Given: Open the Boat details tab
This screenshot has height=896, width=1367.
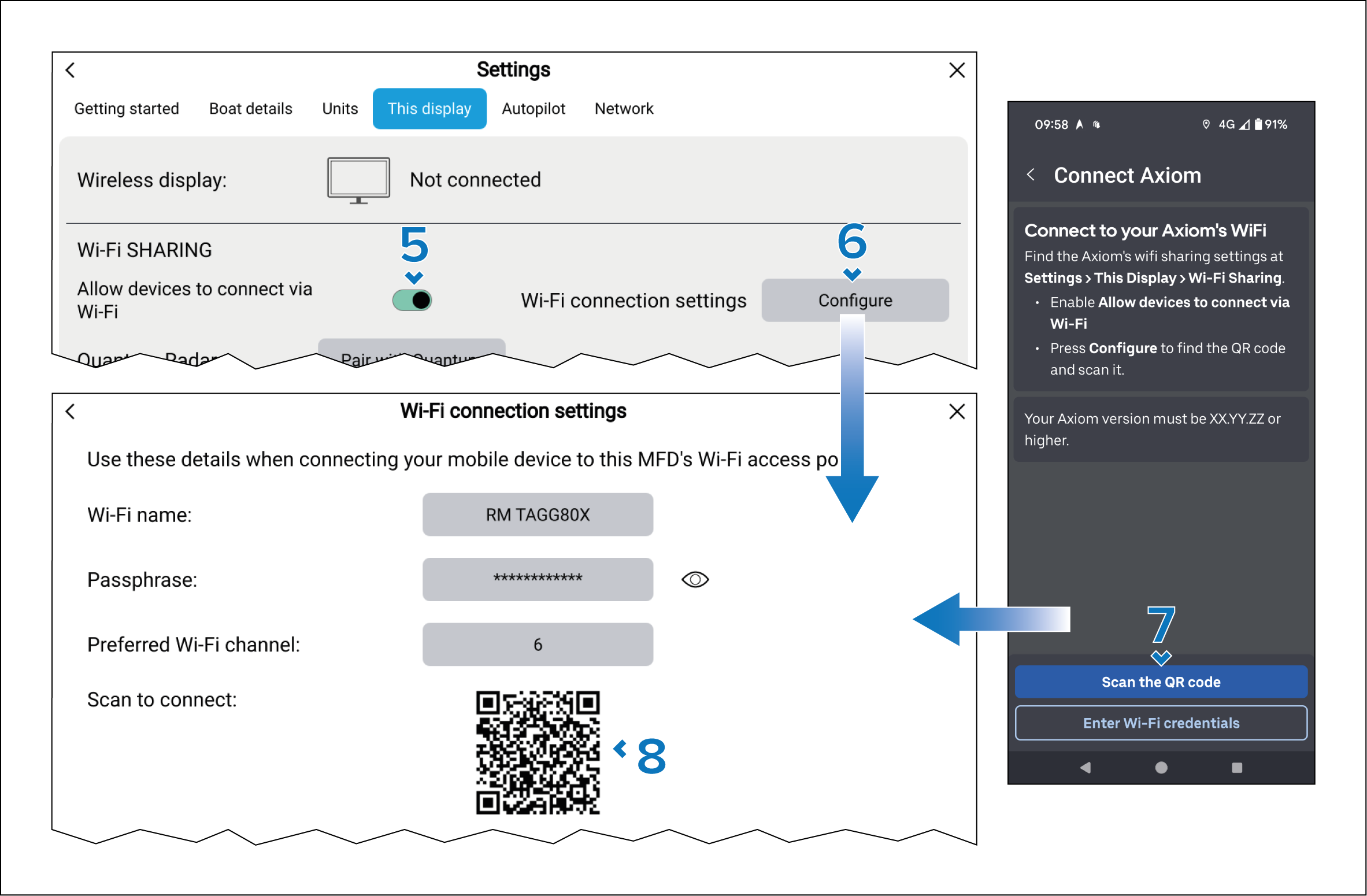Looking at the screenshot, I should pyautogui.click(x=250, y=109).
